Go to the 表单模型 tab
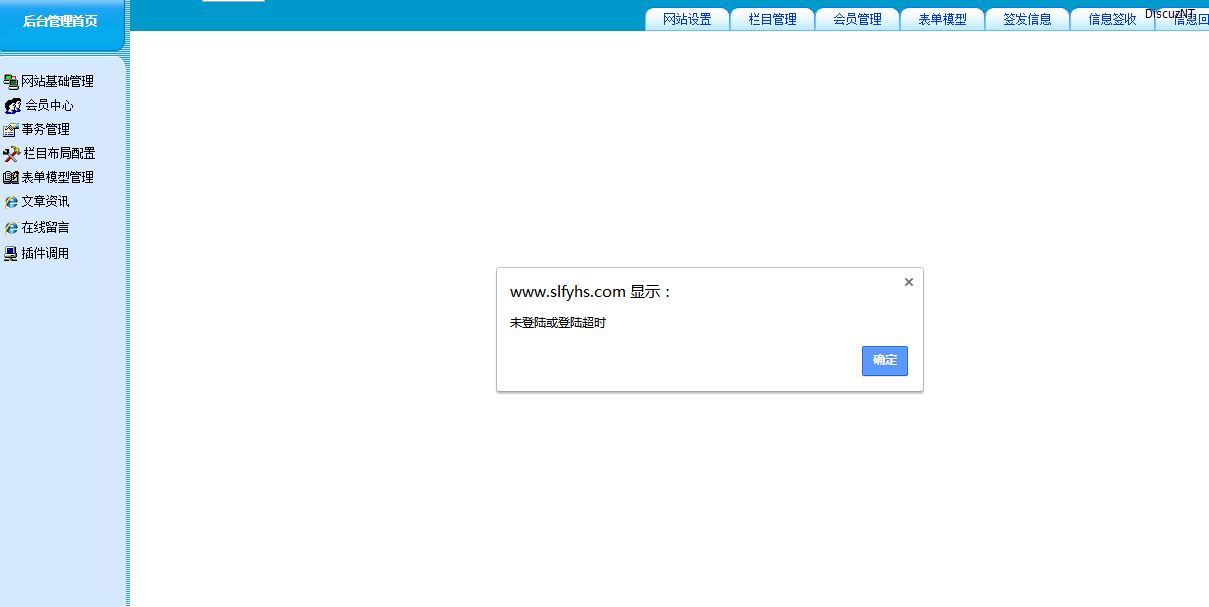 942,19
